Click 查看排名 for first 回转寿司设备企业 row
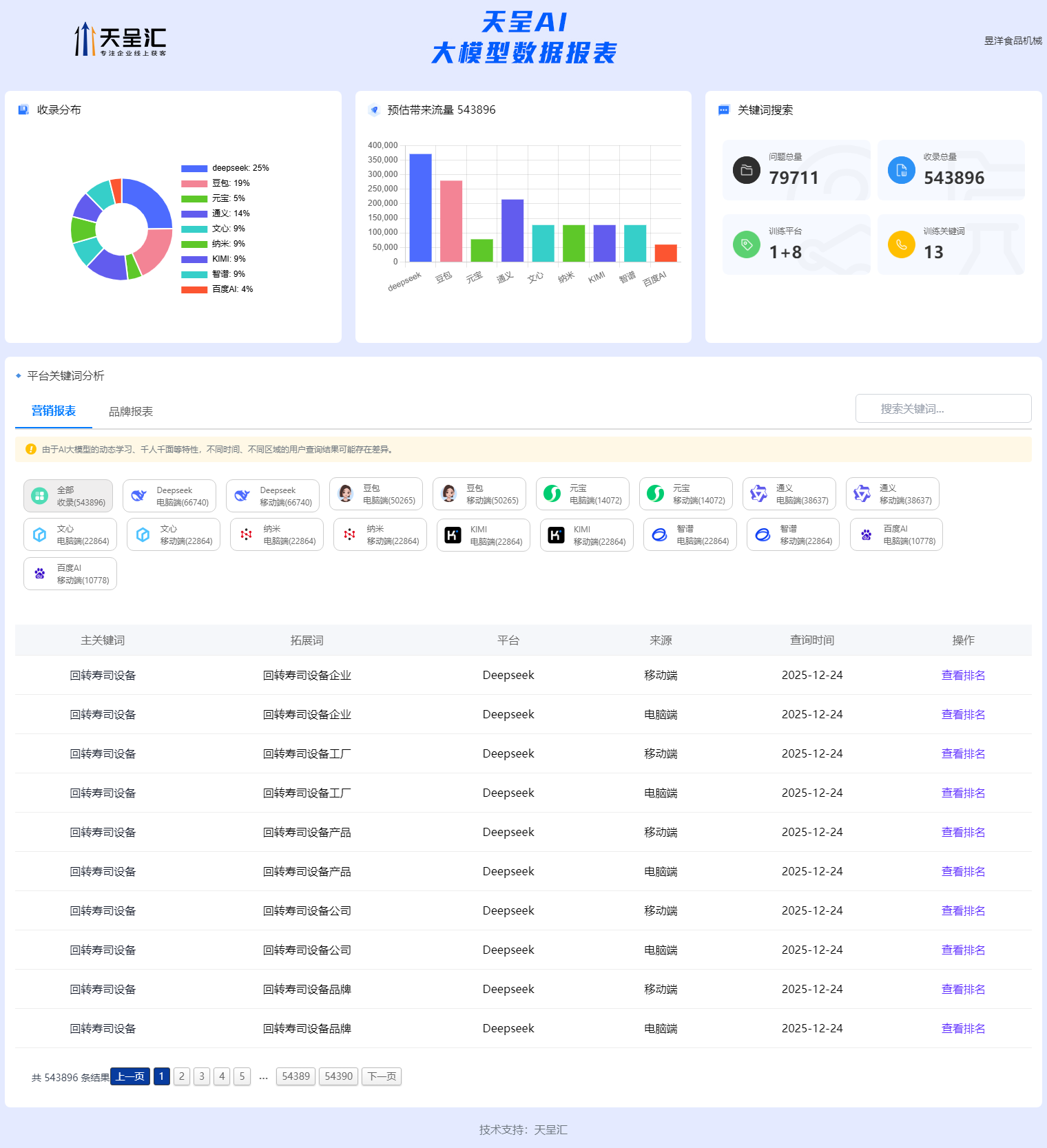The image size is (1047, 1148). tap(963, 675)
